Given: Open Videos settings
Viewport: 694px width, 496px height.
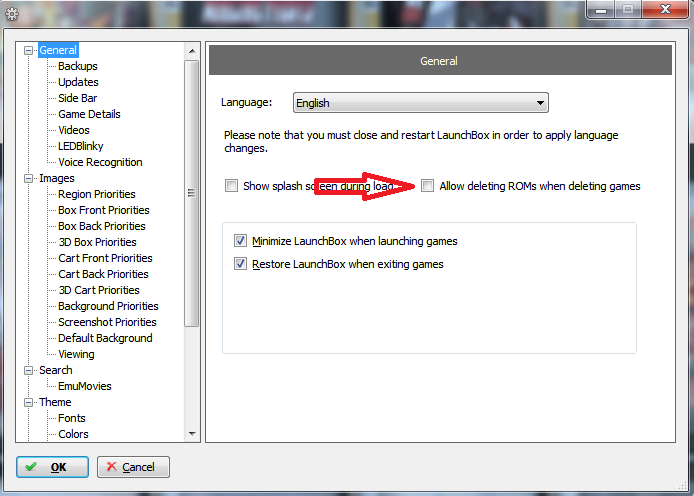Looking at the screenshot, I should [74, 130].
